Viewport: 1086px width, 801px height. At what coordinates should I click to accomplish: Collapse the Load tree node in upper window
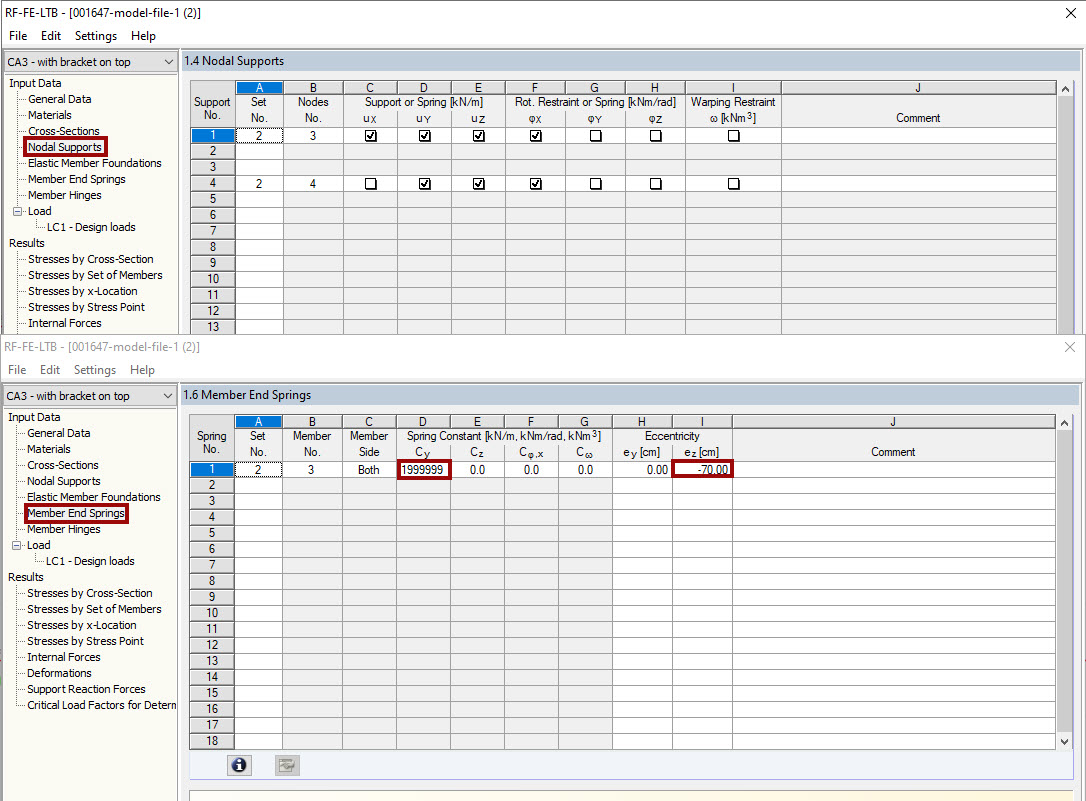pyautogui.click(x=17, y=211)
